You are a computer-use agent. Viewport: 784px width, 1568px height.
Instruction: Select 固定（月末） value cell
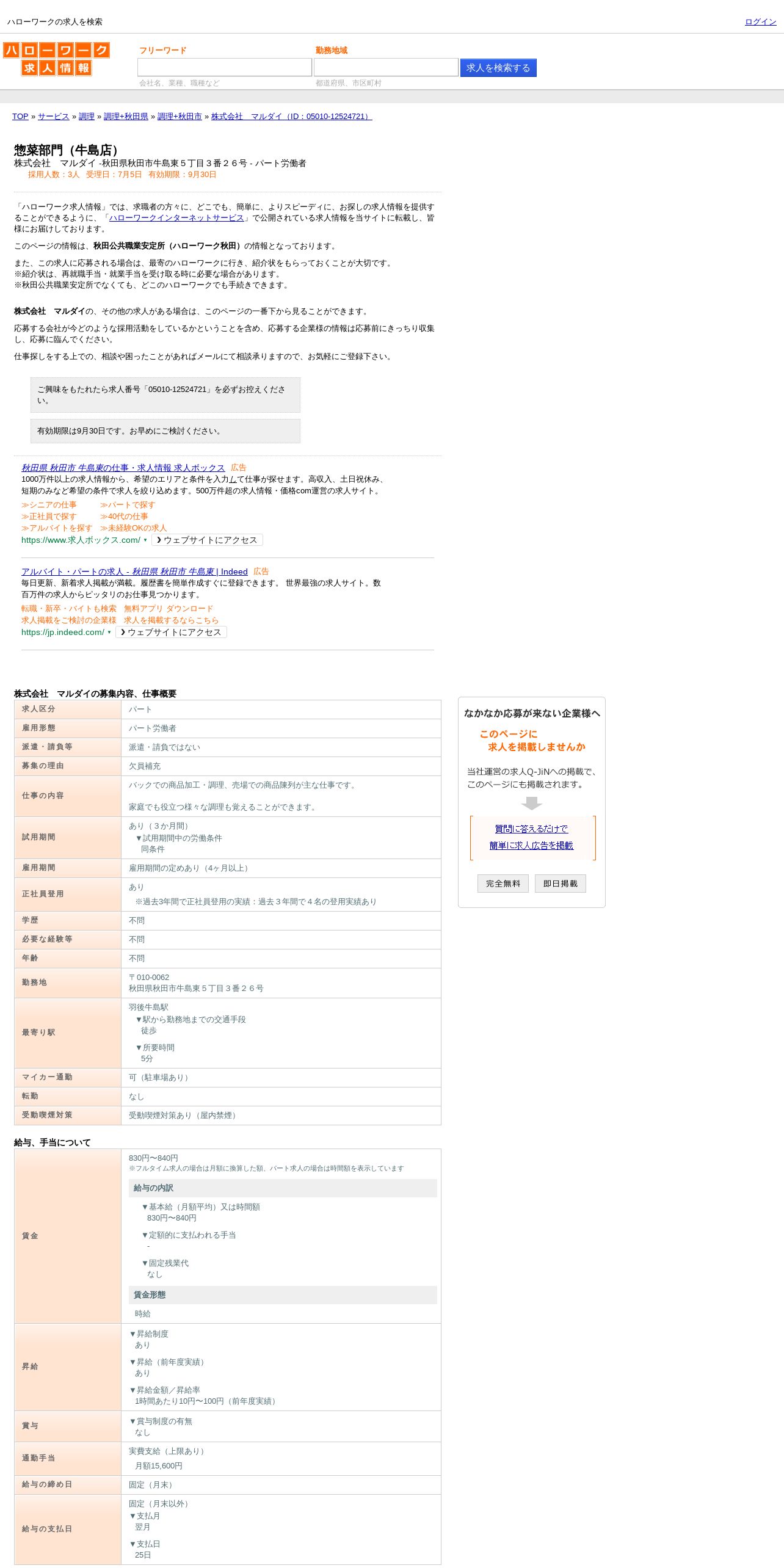[281, 1485]
